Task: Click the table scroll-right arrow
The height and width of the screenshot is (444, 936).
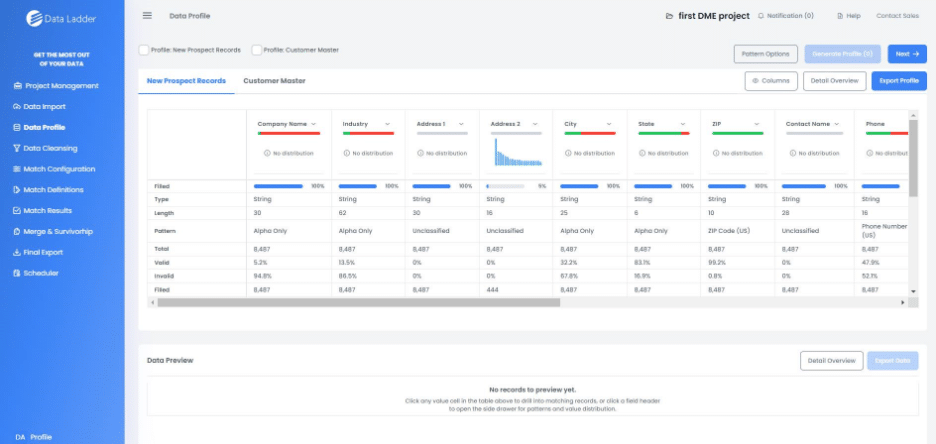Action: click(x=903, y=303)
